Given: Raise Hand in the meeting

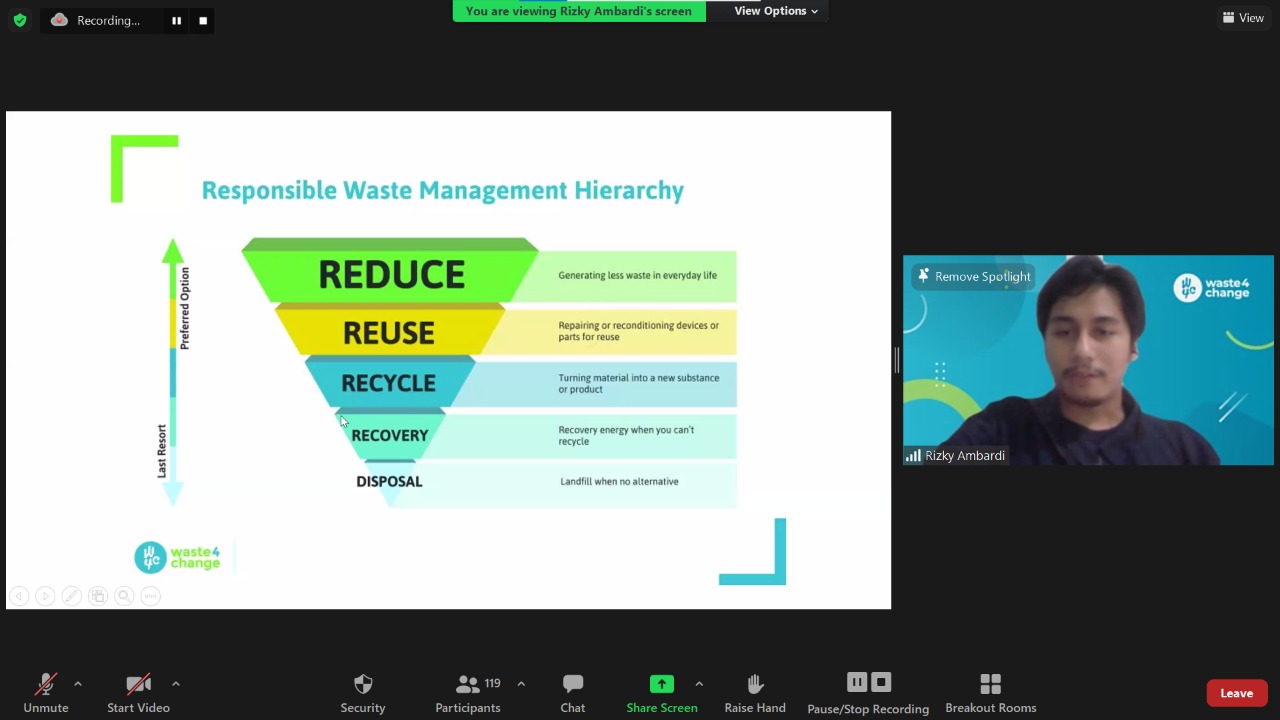Looking at the screenshot, I should [x=755, y=693].
